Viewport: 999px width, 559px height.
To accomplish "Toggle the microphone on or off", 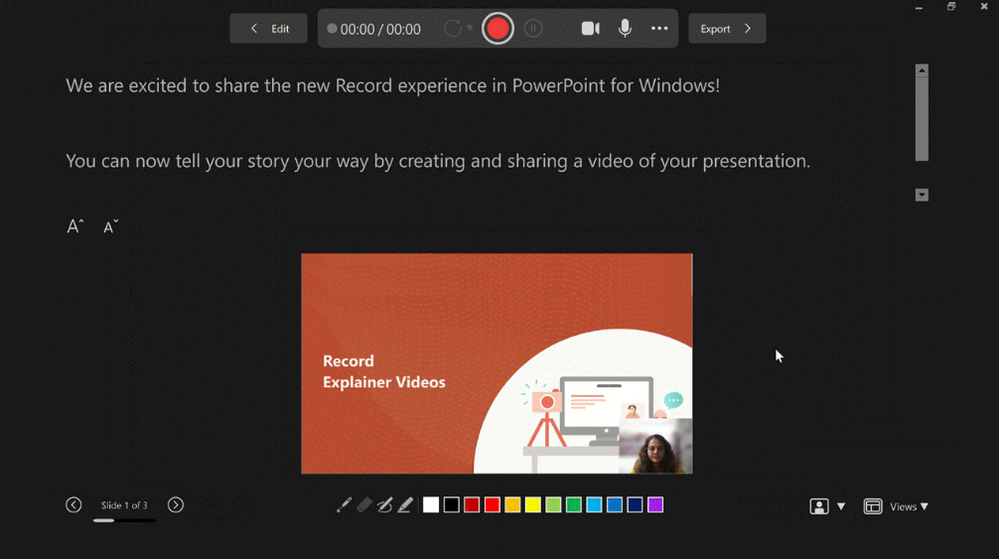I will click(625, 29).
